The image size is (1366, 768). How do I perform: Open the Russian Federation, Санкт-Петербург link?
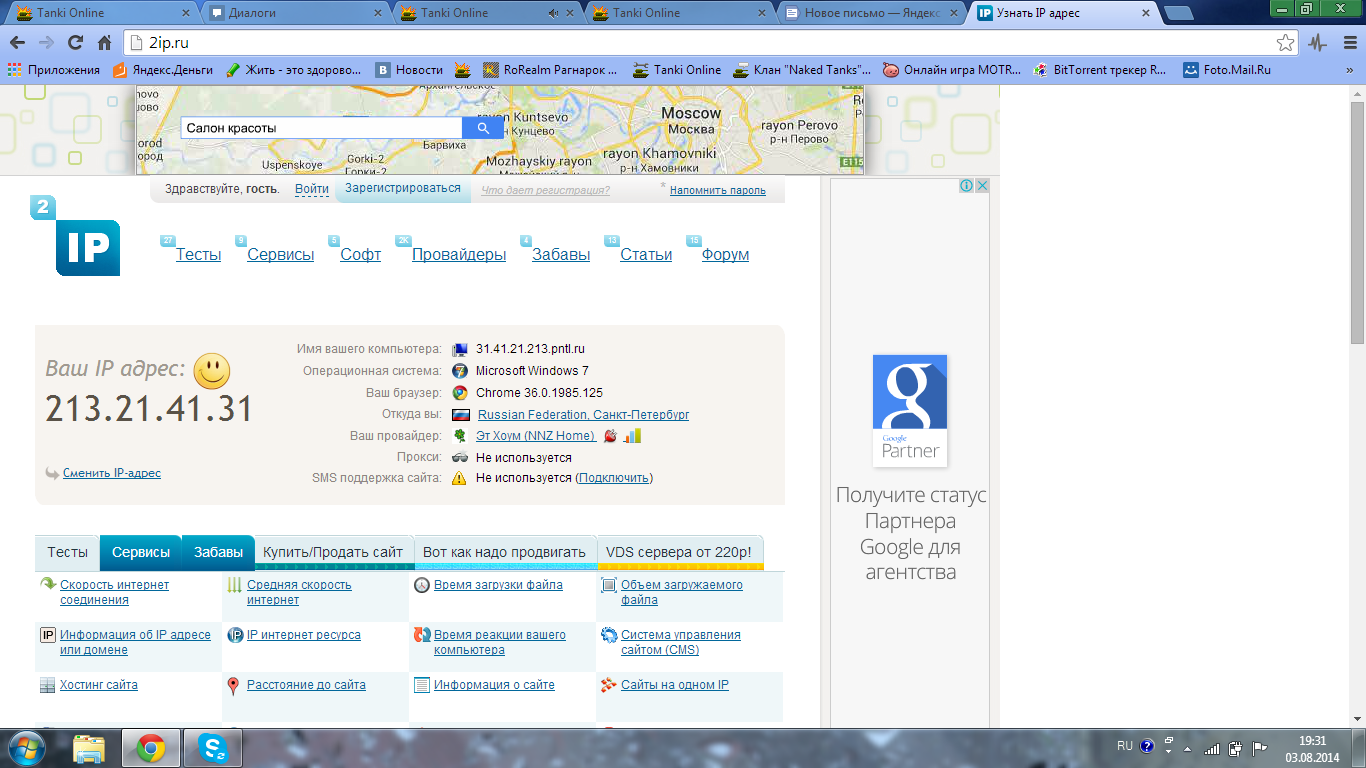click(x=583, y=414)
